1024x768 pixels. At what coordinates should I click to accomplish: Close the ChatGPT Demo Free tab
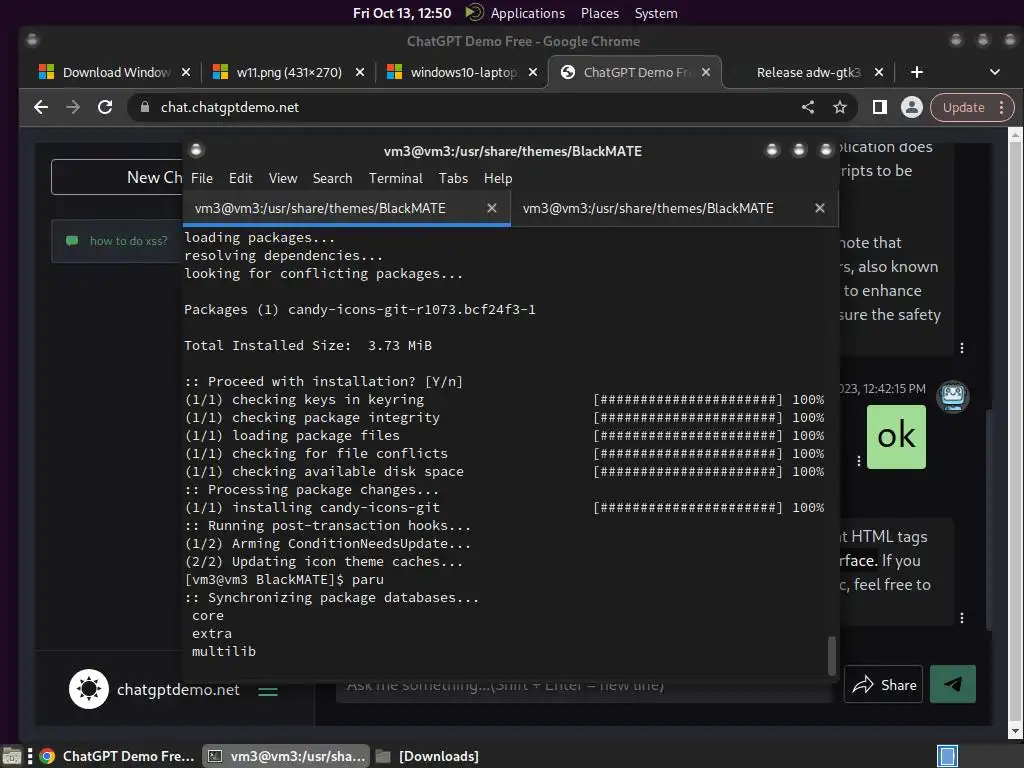(x=706, y=72)
